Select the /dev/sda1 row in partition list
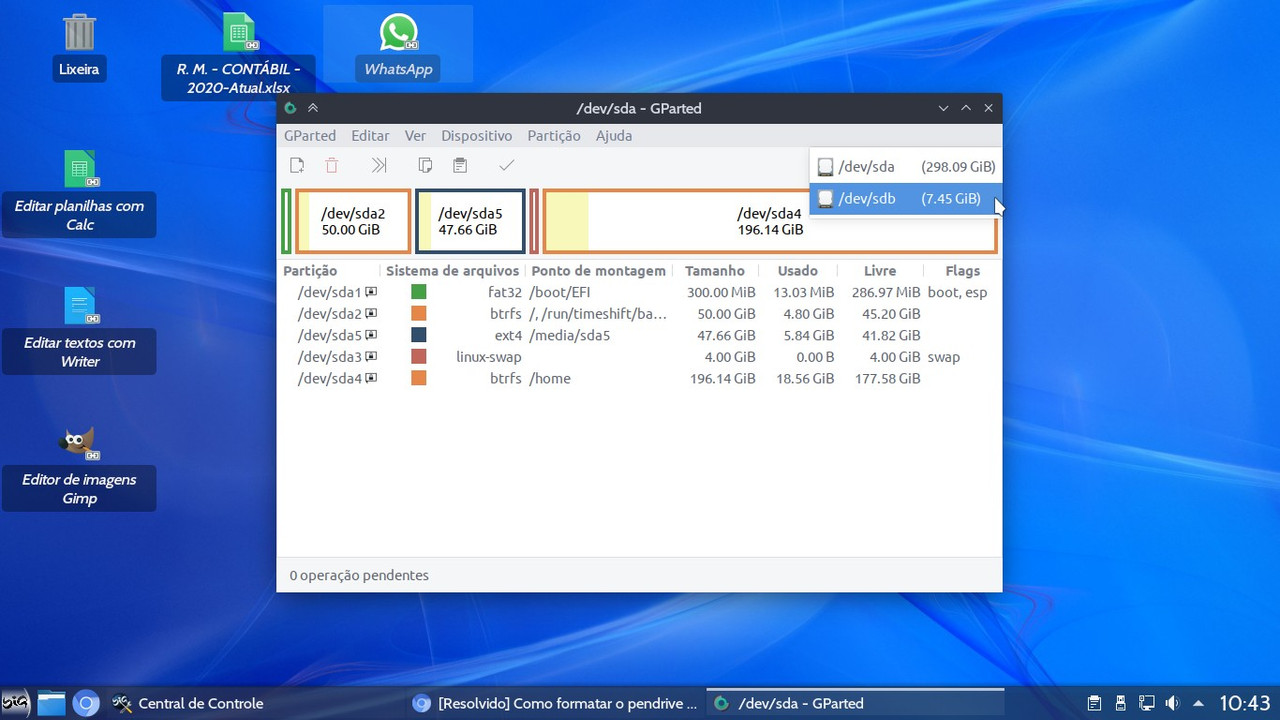 coord(639,292)
